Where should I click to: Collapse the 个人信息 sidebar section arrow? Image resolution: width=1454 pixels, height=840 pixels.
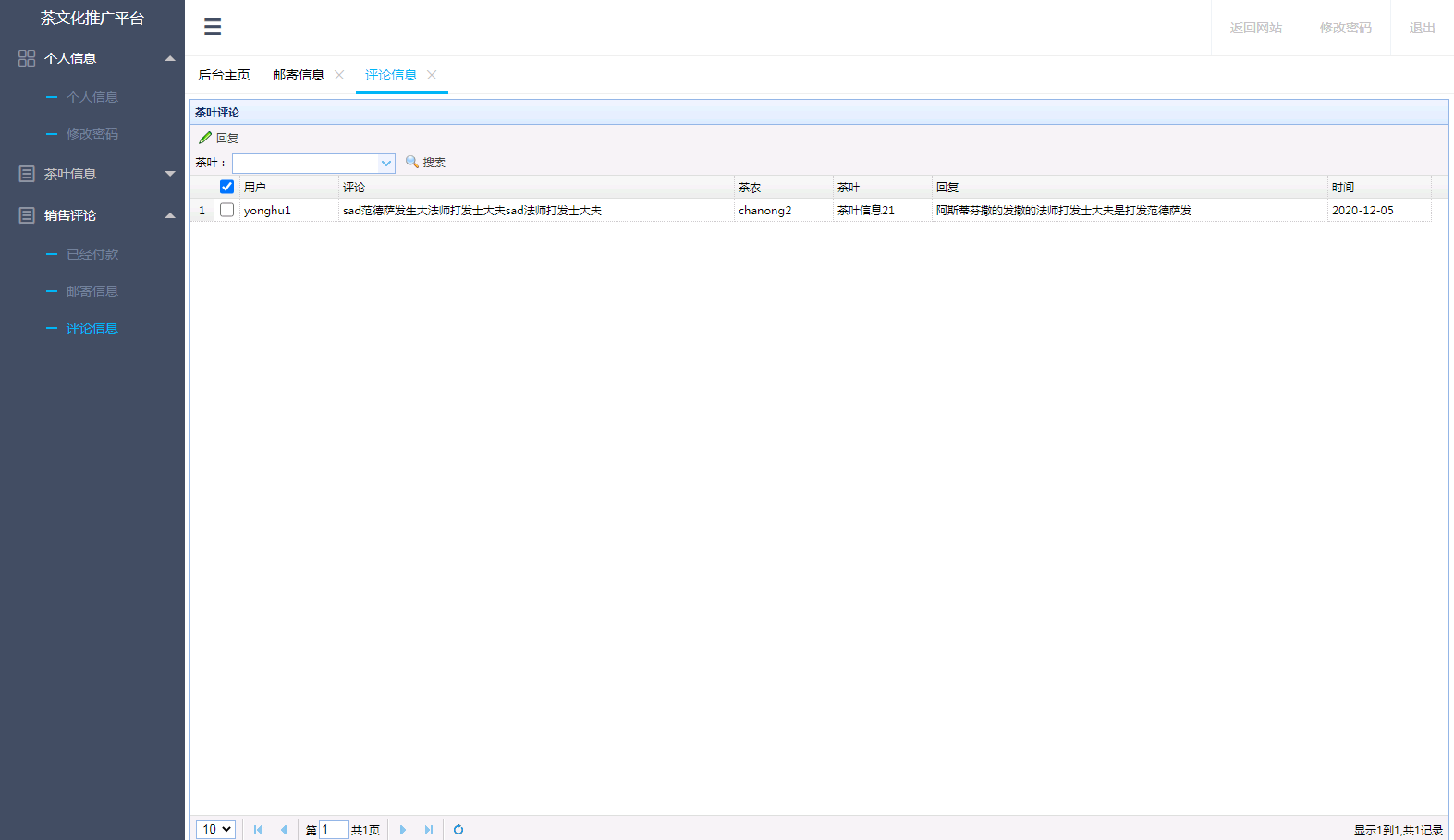tap(170, 58)
